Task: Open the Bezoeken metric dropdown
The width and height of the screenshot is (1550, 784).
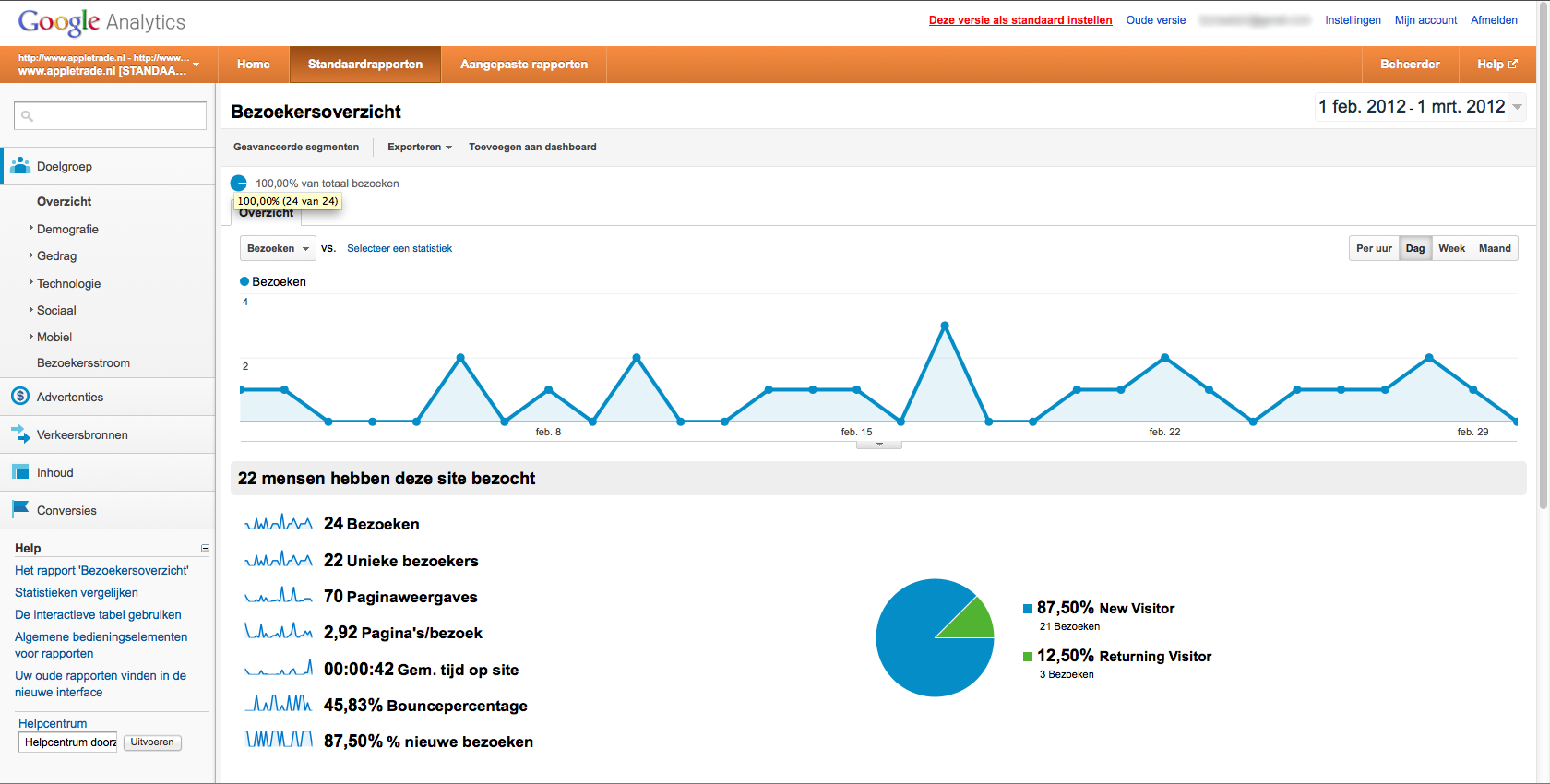Action: pyautogui.click(x=278, y=248)
